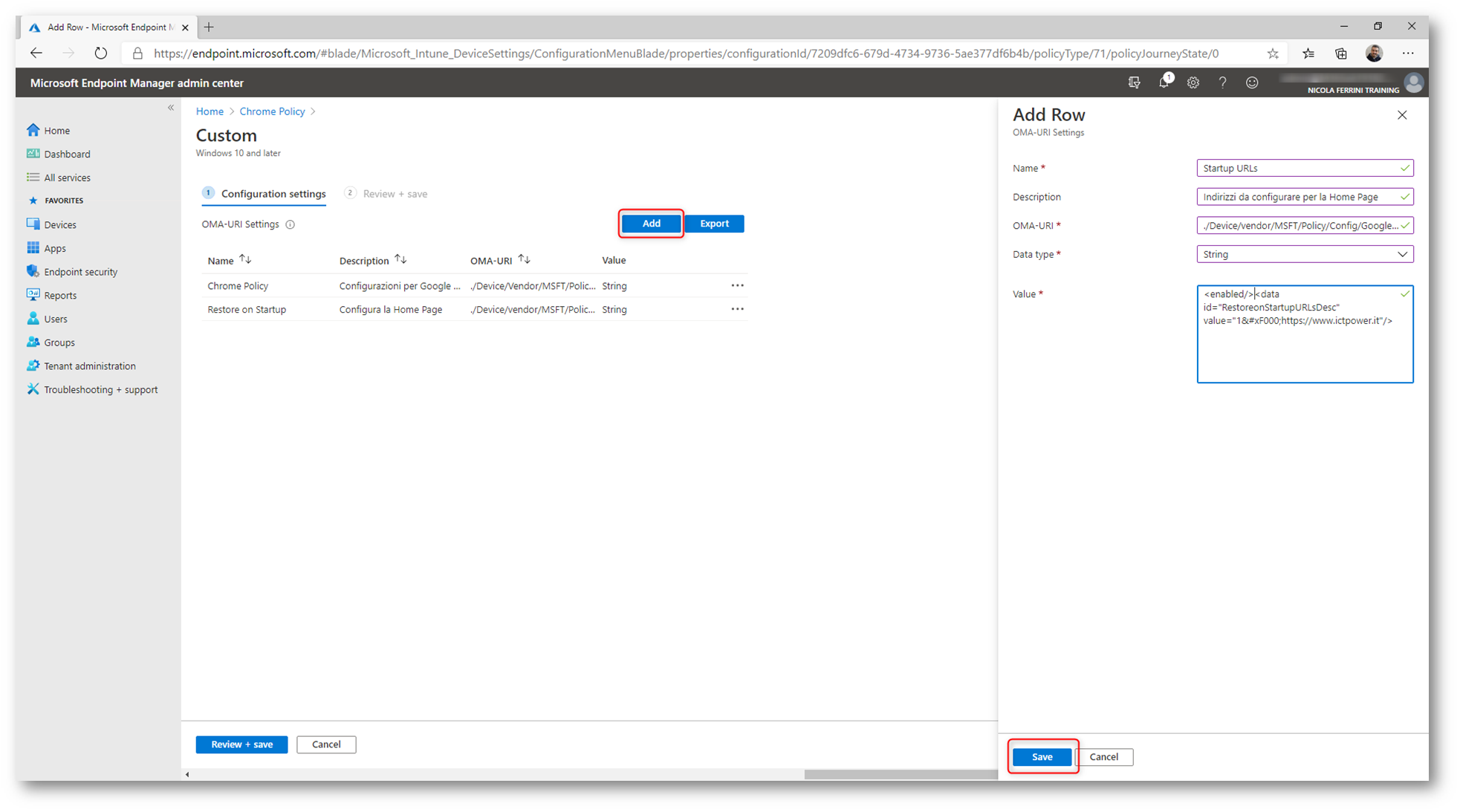Open more options for Restore on Startup row
This screenshot has height=812, width=1460.
pyautogui.click(x=737, y=309)
